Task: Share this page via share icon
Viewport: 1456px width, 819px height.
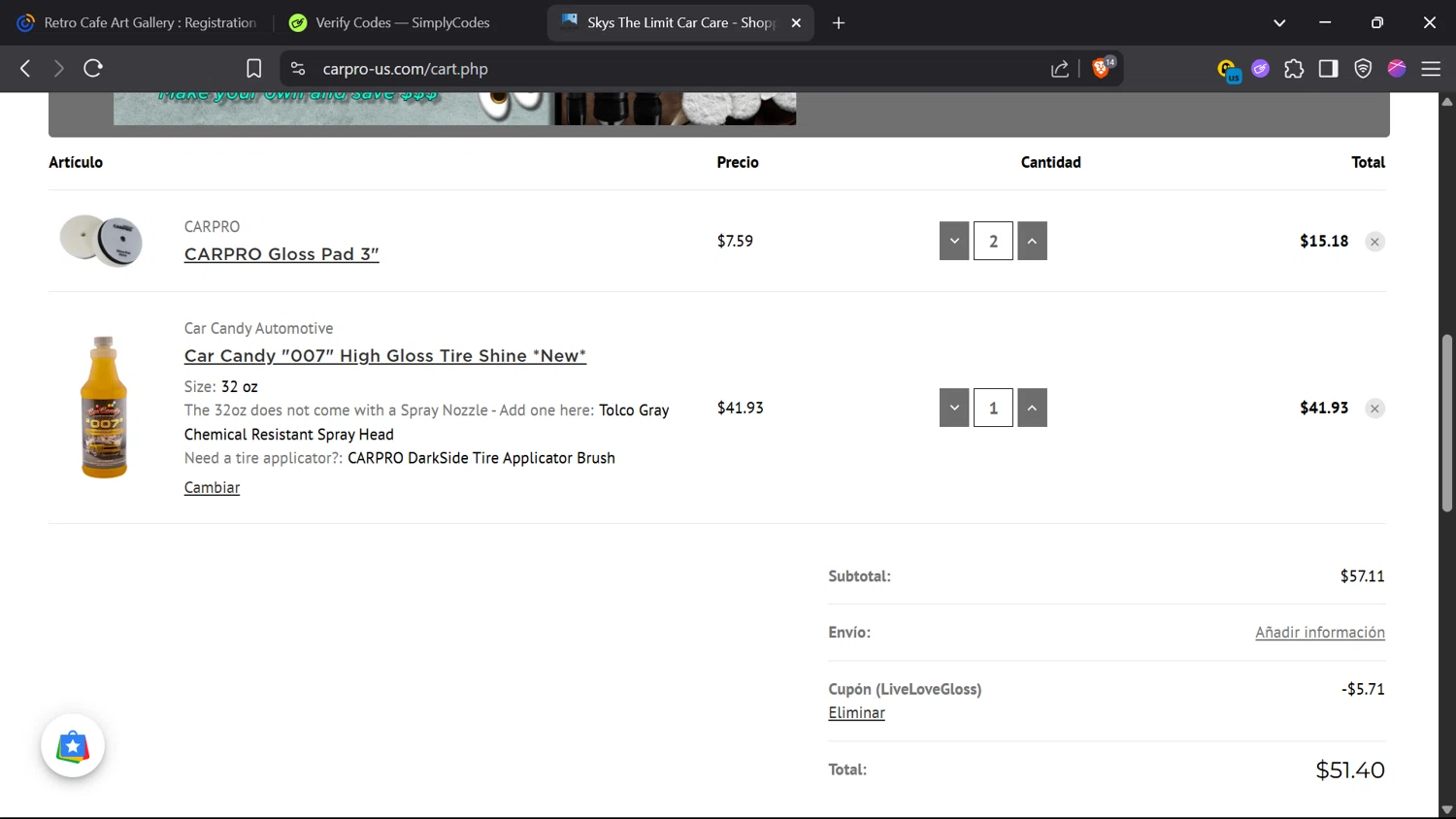Action: (x=1060, y=69)
